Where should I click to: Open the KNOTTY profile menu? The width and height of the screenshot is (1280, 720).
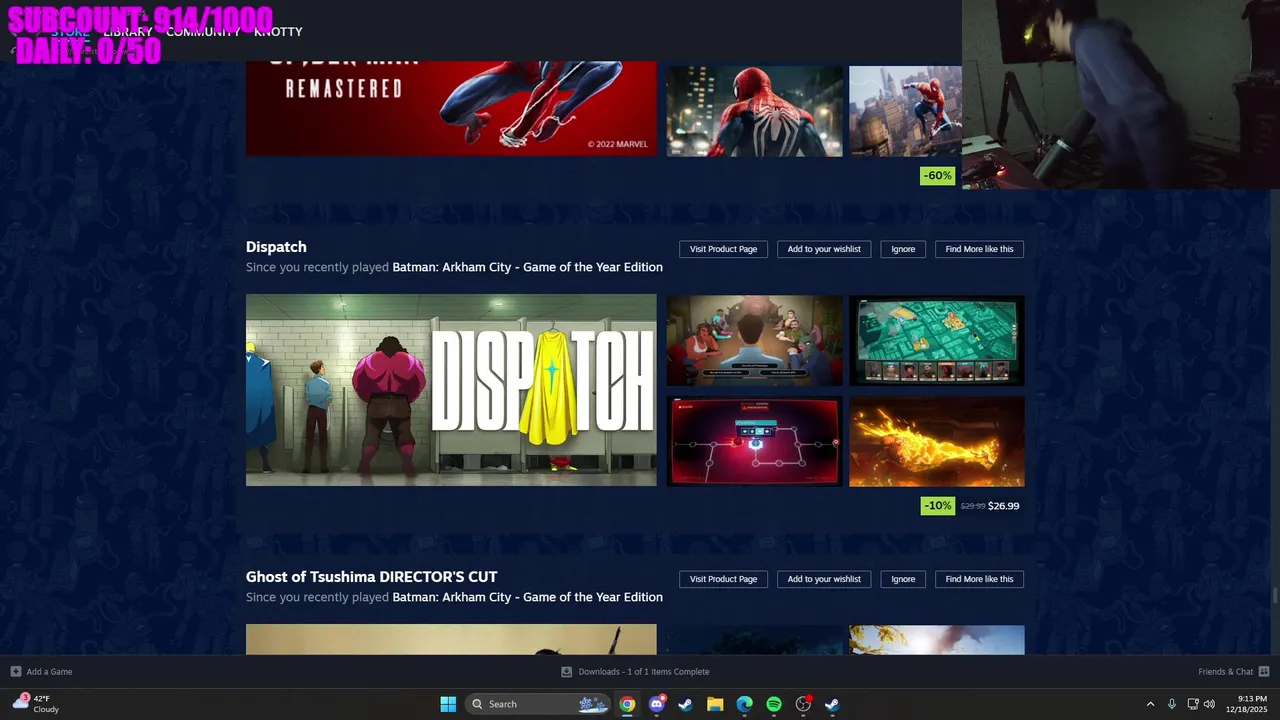[x=278, y=32]
